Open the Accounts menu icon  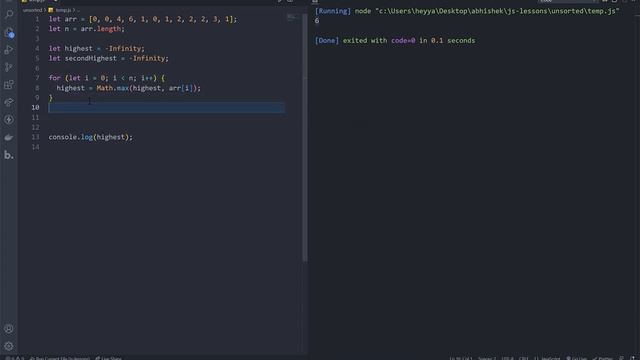pos(9,329)
